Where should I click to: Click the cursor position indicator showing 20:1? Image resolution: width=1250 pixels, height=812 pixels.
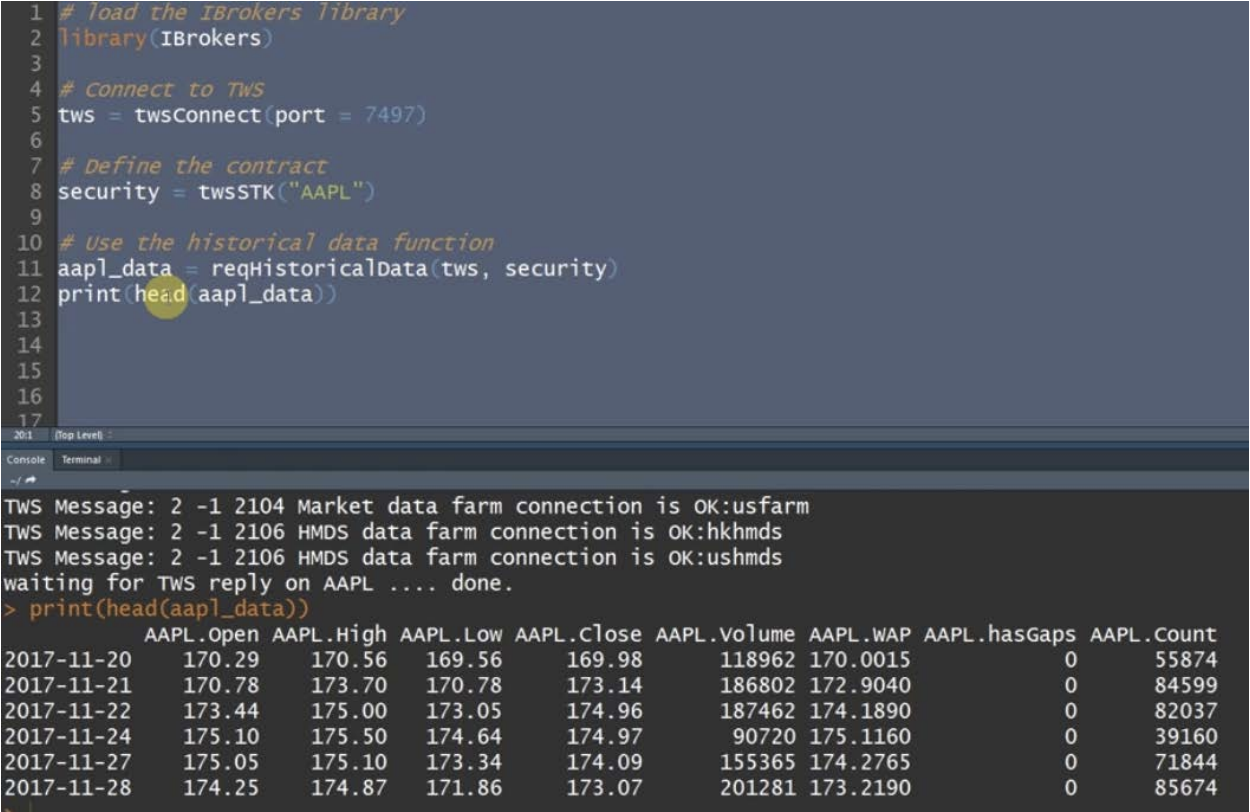pyautogui.click(x=22, y=437)
